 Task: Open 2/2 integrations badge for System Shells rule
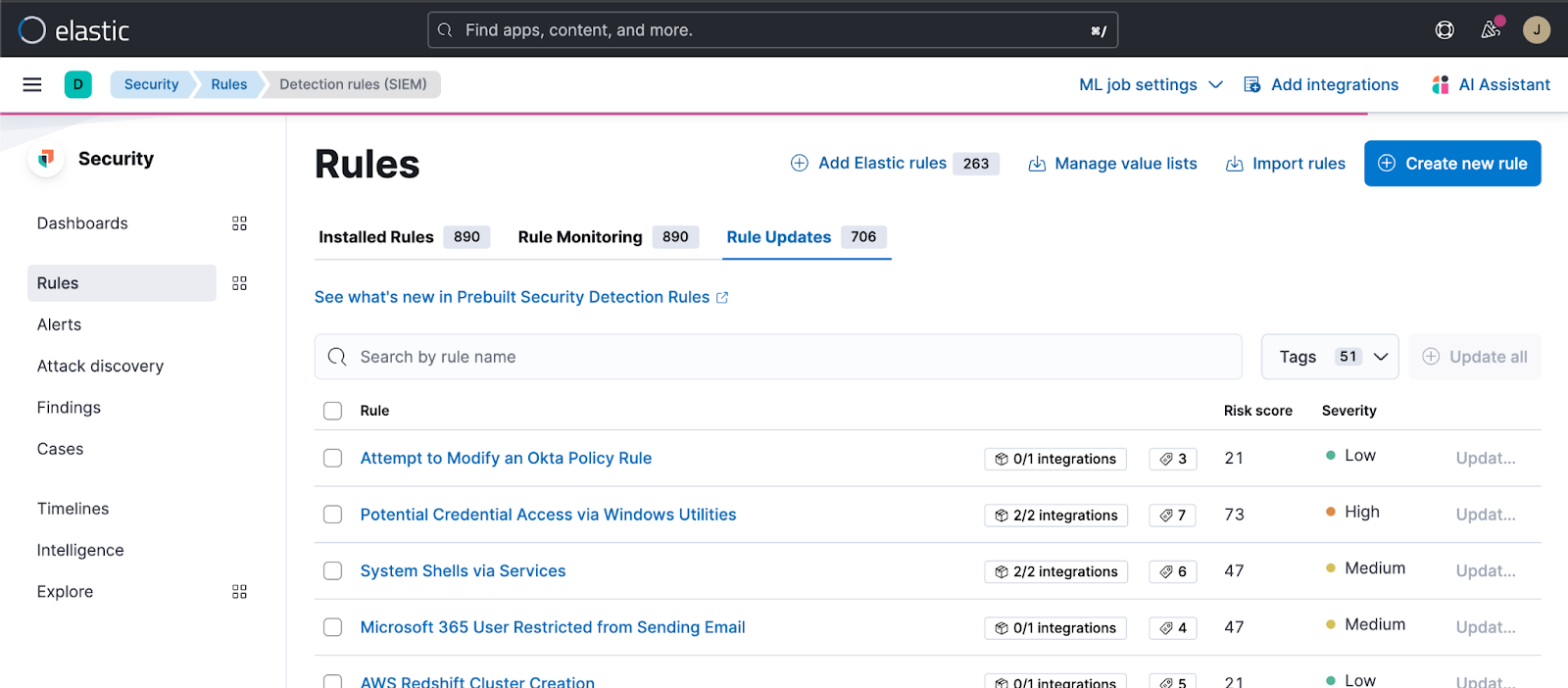(x=1056, y=571)
